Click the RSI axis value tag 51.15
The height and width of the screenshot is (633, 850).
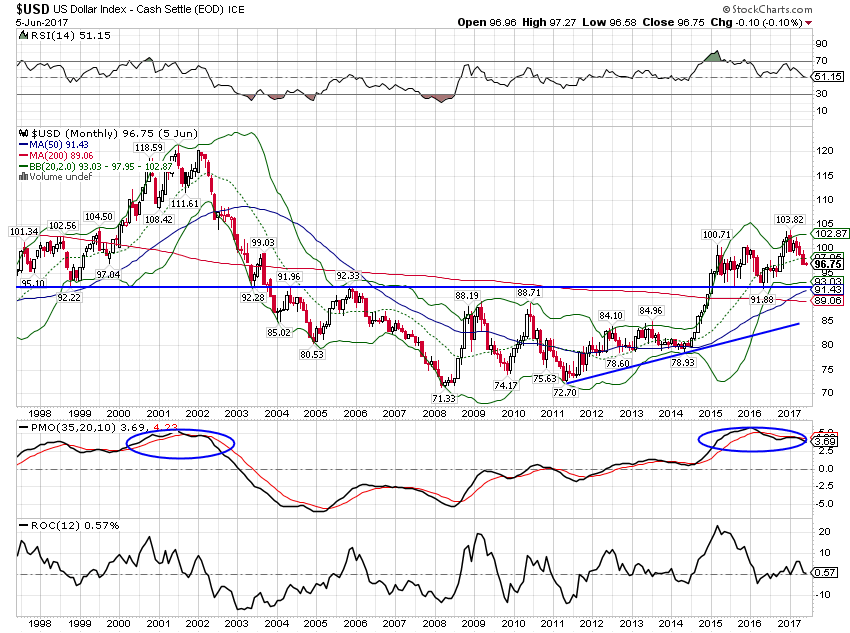[x=829, y=77]
